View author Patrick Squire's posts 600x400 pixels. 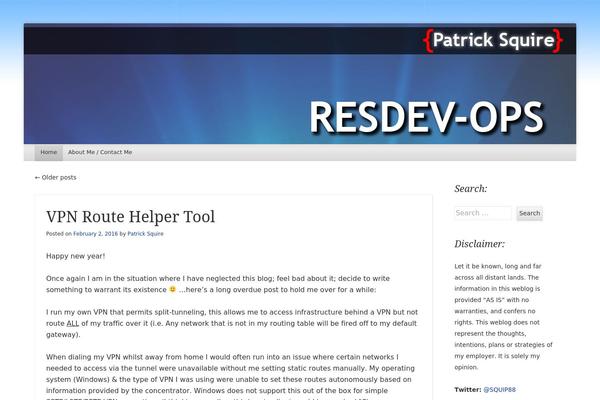click(x=145, y=234)
